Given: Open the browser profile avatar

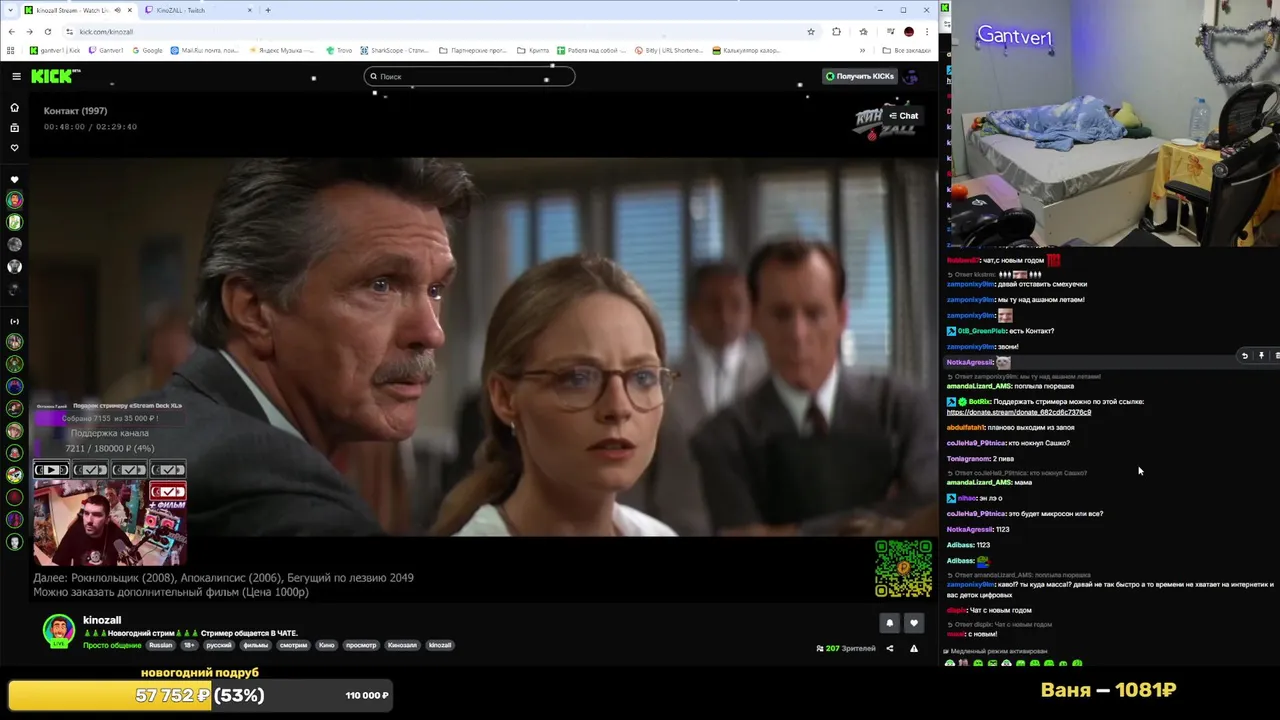Looking at the screenshot, I should coord(908,31).
